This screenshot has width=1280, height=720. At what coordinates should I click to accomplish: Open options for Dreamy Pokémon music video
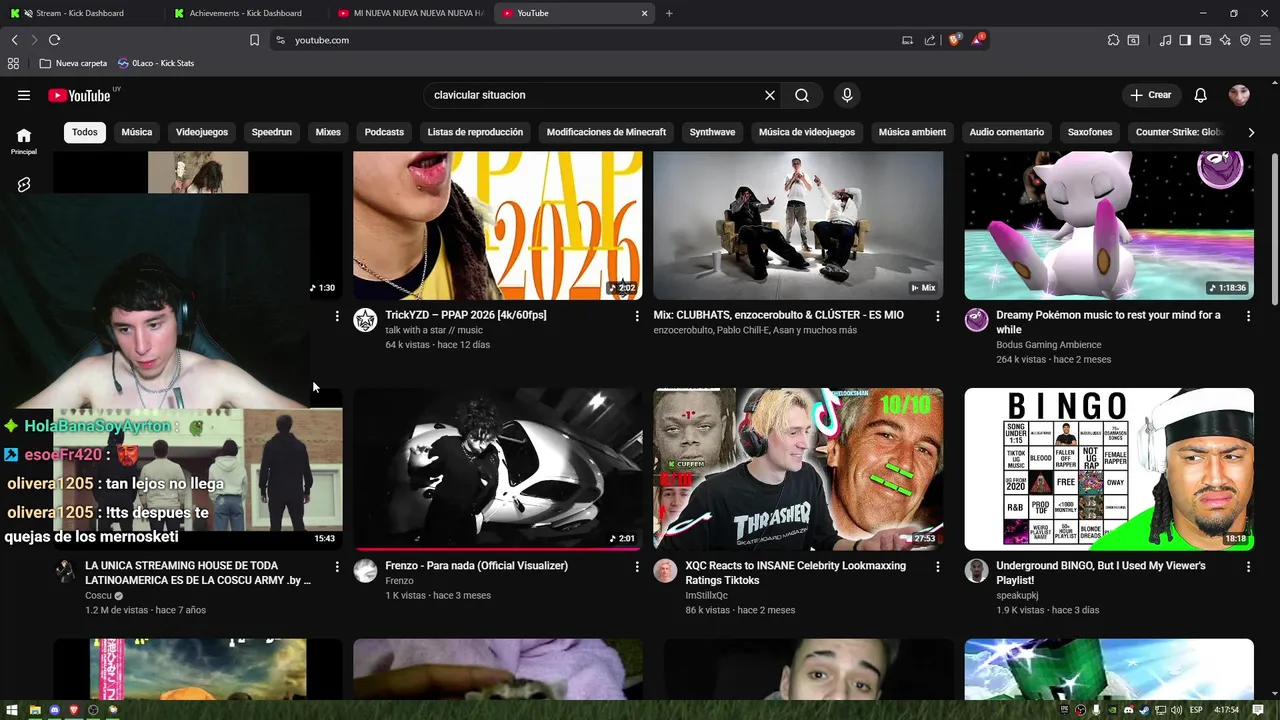[x=1248, y=316]
